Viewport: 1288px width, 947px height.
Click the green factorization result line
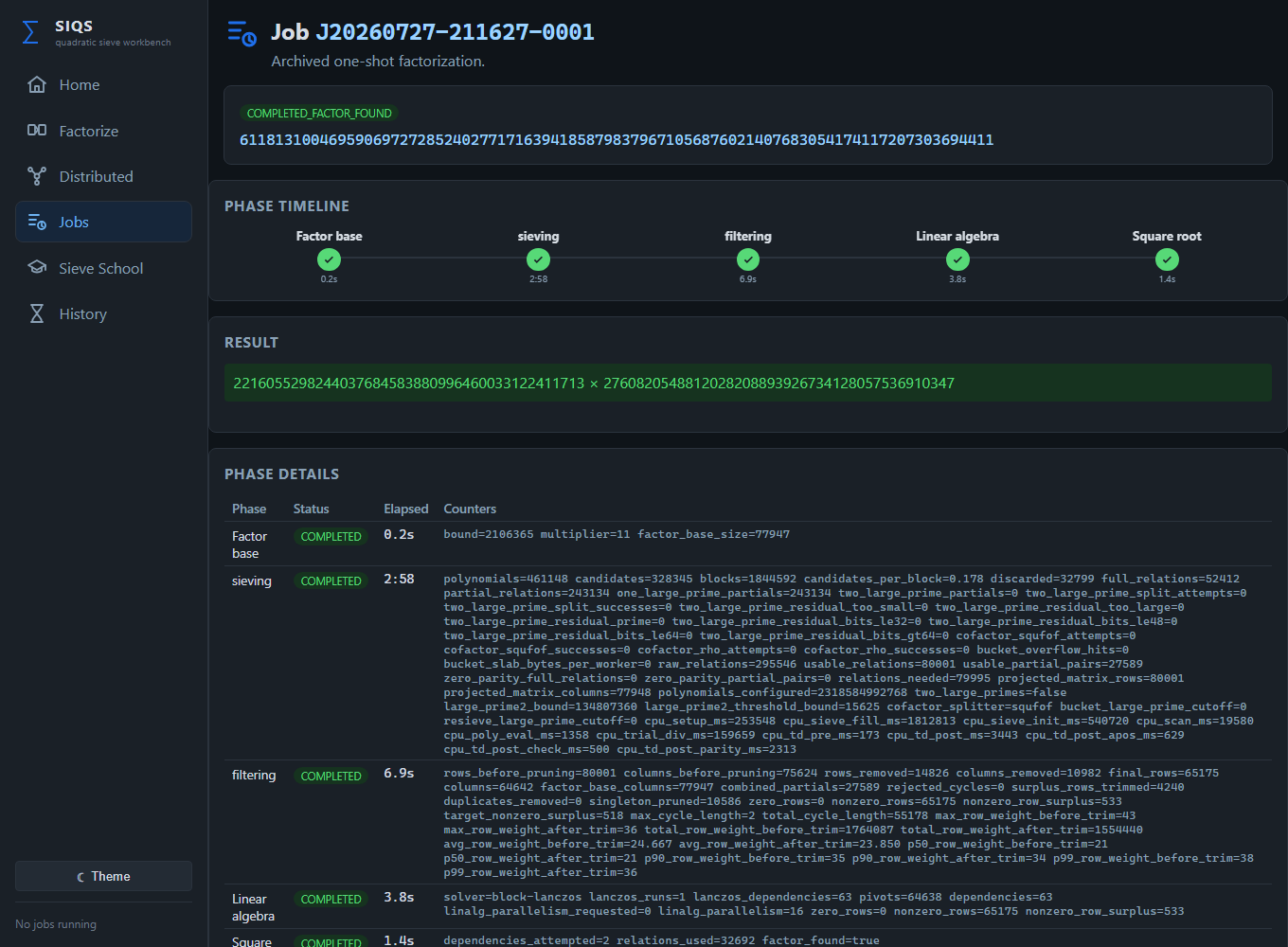click(x=748, y=383)
